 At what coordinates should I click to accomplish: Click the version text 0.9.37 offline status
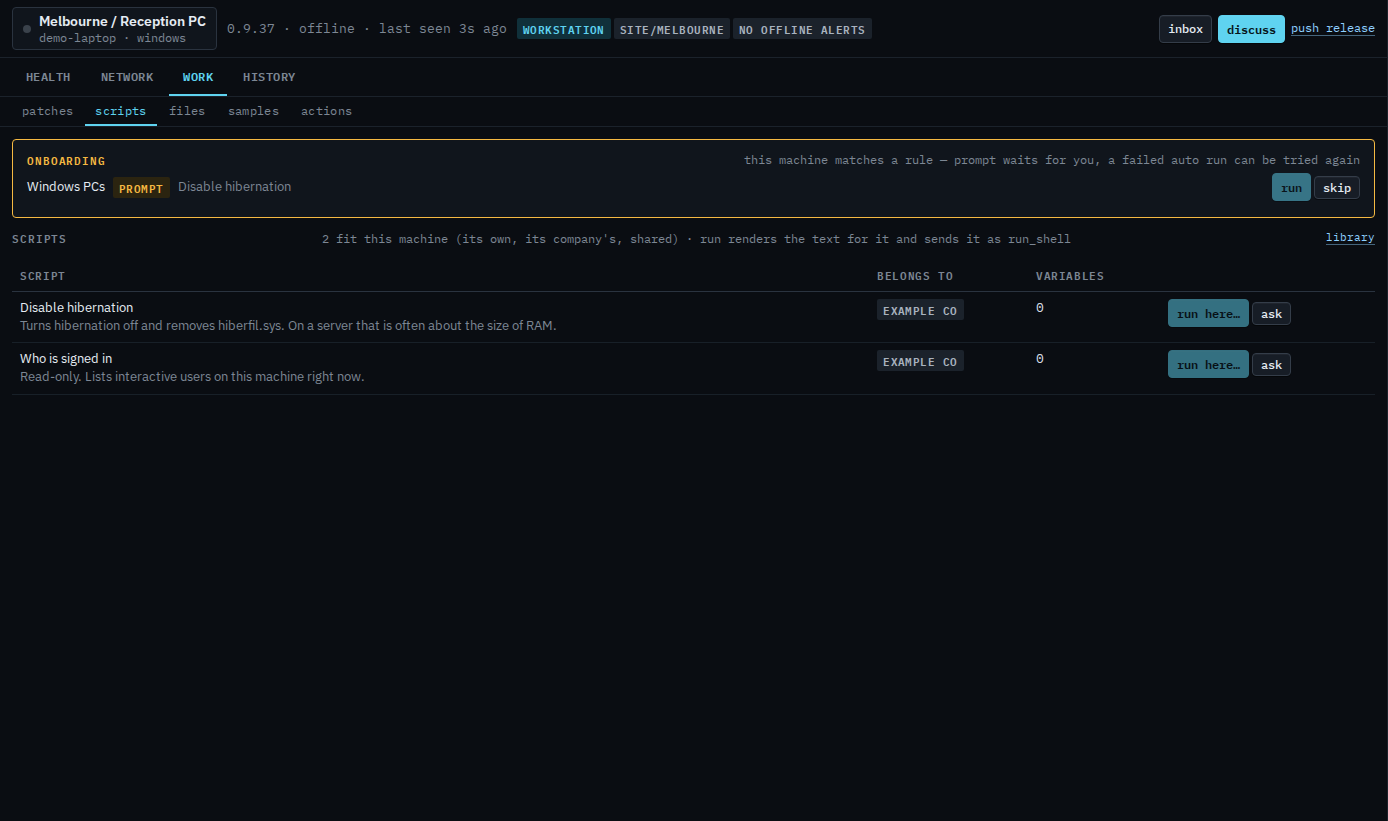367,29
